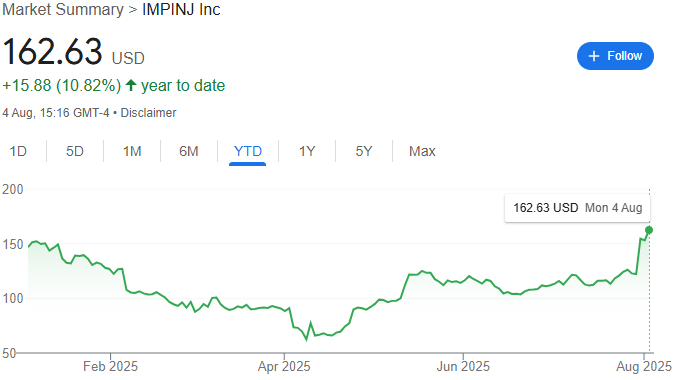The width and height of the screenshot is (688, 380).
Task: Switch to the 1M range tab
Action: coord(132,151)
